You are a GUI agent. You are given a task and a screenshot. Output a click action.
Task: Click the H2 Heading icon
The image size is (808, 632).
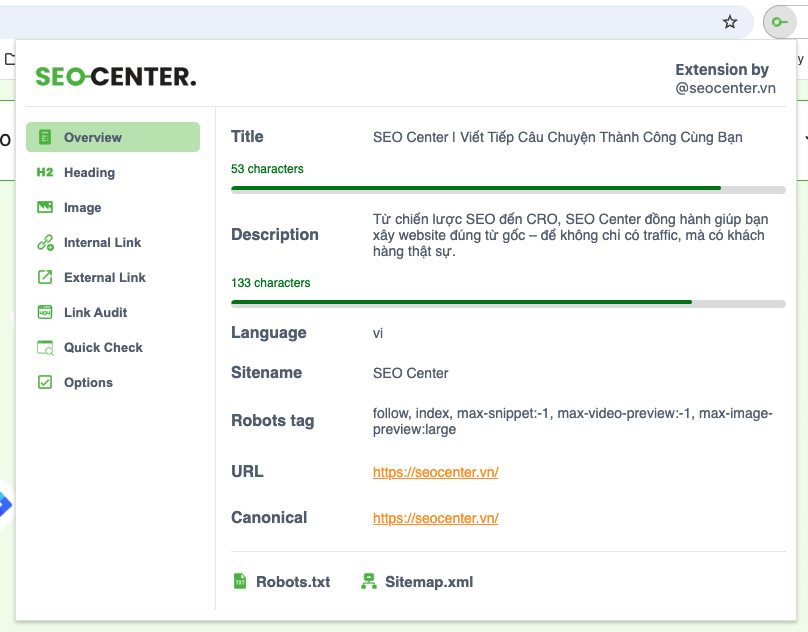point(44,172)
